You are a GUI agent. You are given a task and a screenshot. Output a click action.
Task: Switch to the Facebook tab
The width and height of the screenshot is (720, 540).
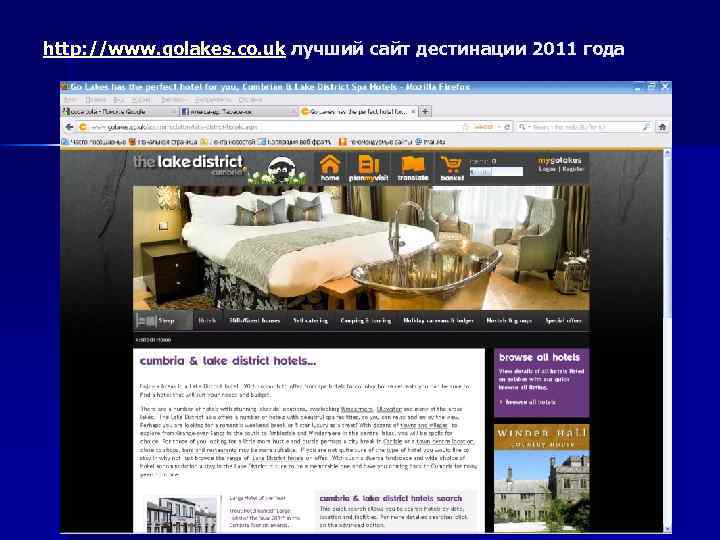point(238,111)
